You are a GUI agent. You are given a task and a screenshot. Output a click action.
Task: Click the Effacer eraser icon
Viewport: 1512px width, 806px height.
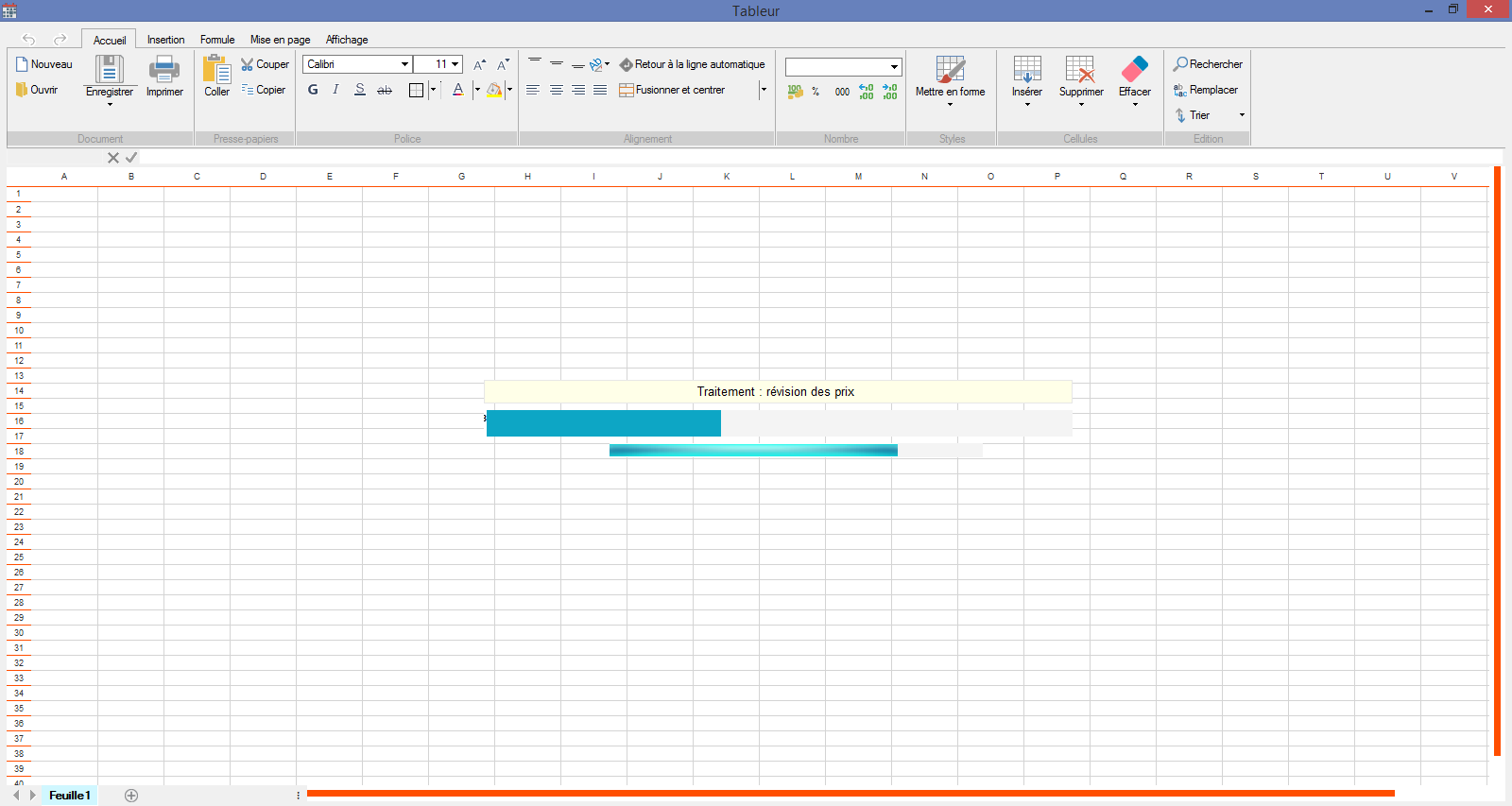tap(1134, 70)
